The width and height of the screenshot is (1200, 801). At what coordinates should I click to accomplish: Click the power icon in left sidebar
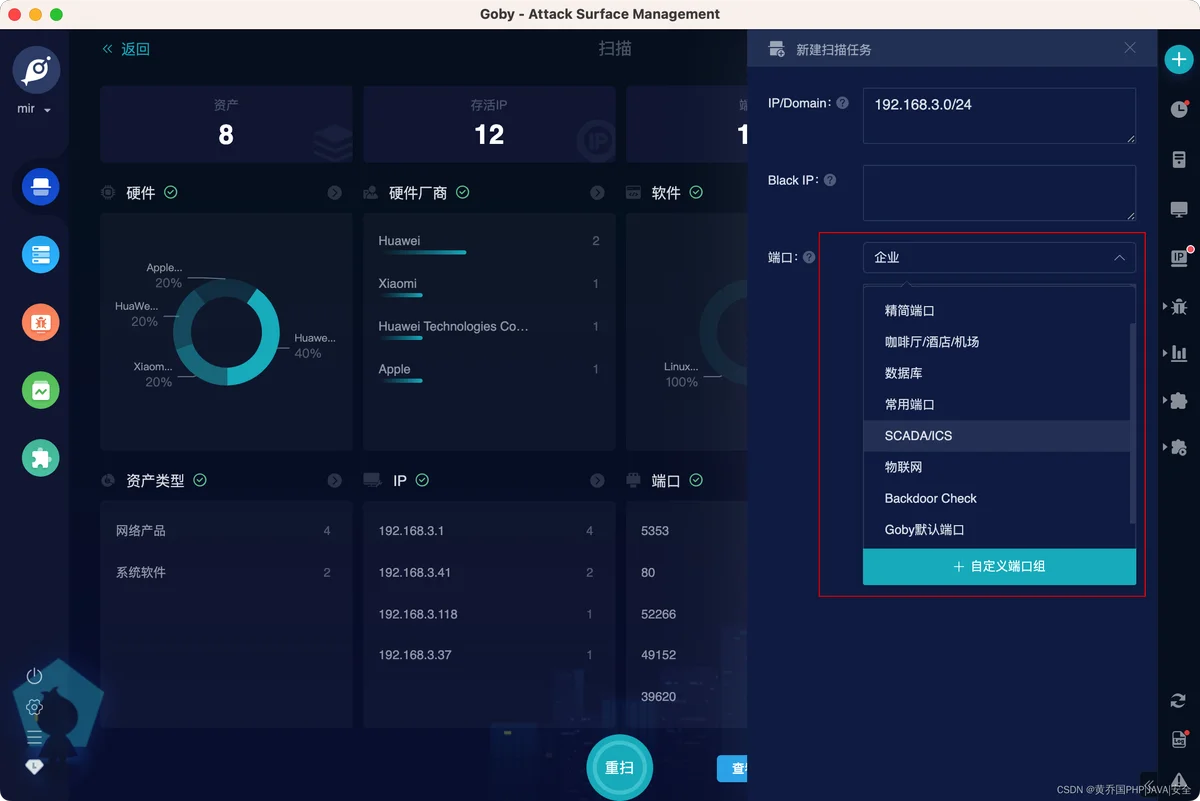pos(34,677)
